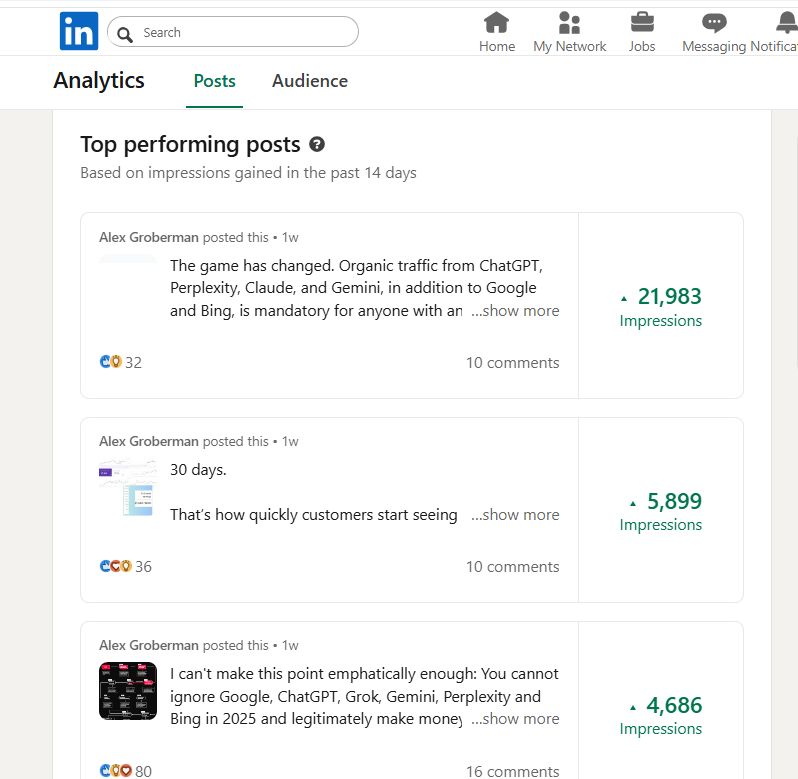The image size is (798, 779).
Task: Click the 36 reactions count
Action: 144,566
